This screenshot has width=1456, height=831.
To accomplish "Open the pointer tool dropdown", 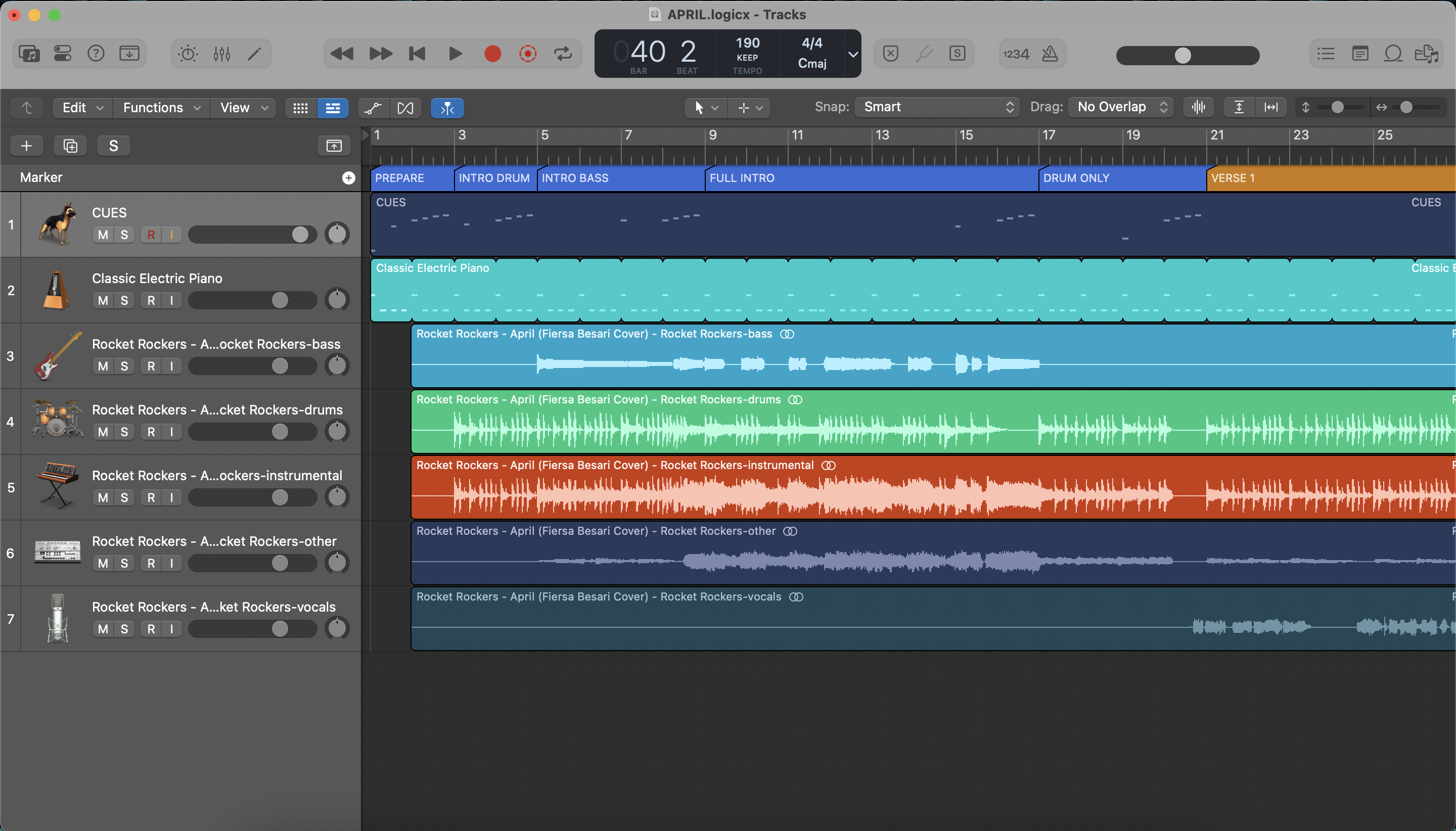I will (x=706, y=107).
